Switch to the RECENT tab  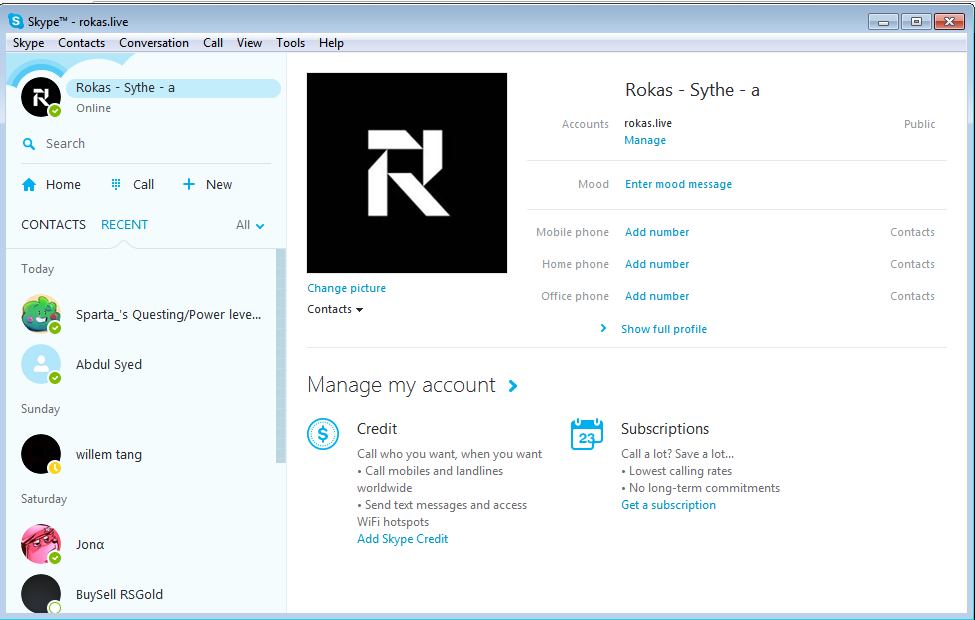pyautogui.click(x=124, y=224)
